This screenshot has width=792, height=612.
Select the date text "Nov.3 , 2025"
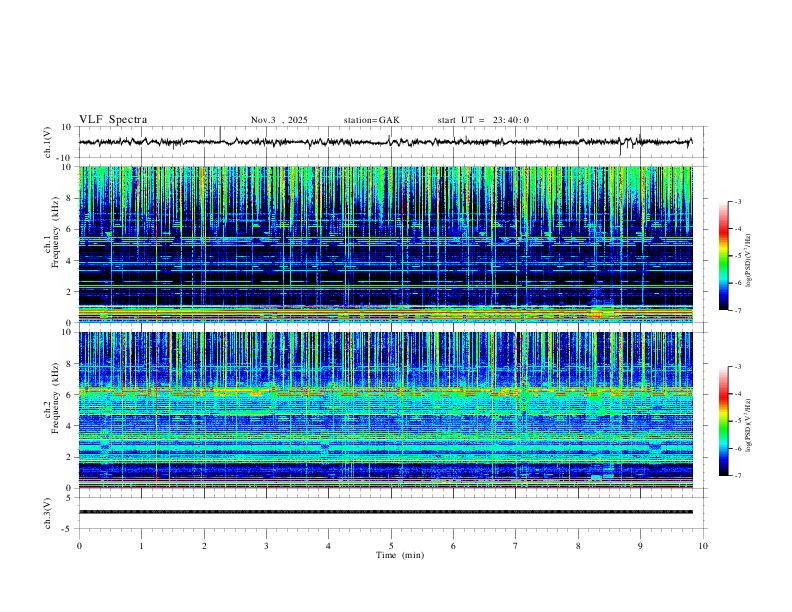coord(279,120)
